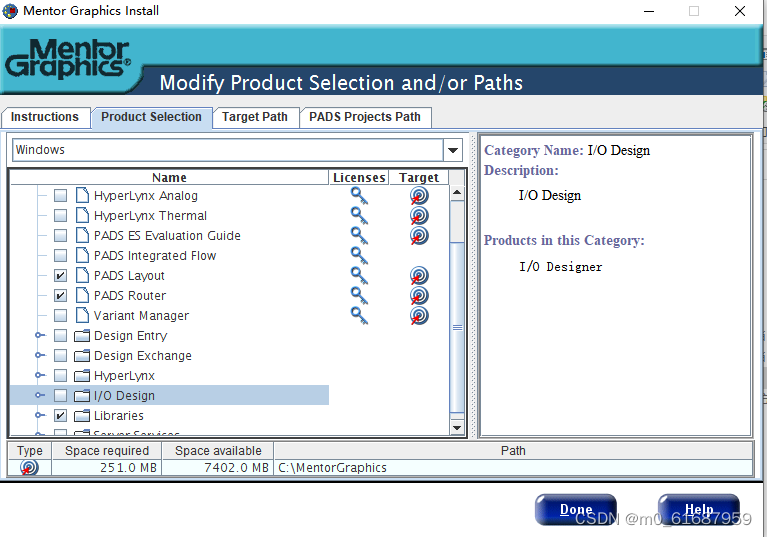Click the Done button
The image size is (767, 537).
click(x=576, y=510)
